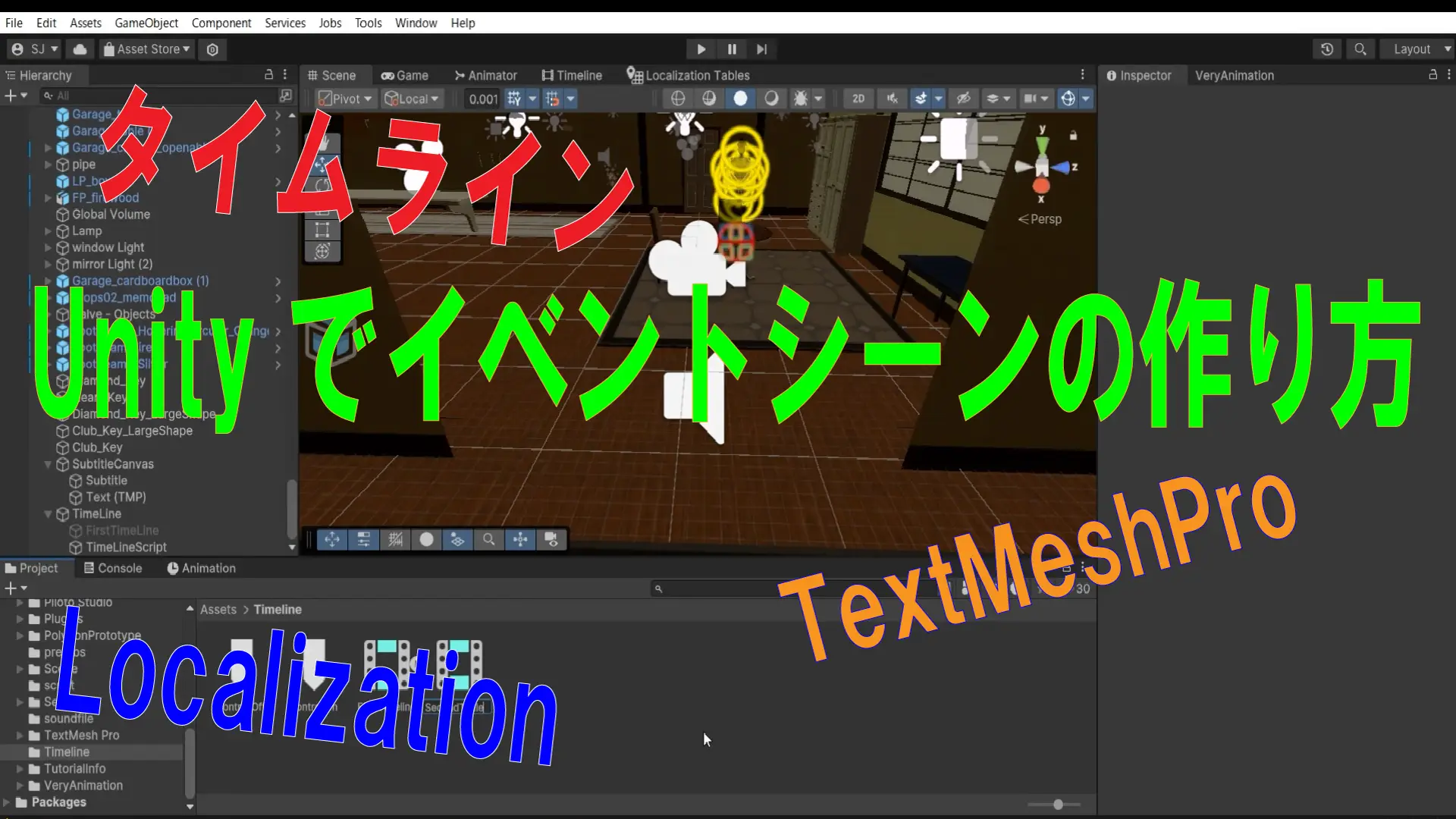Start Play mode with the Play button
This screenshot has width=1456, height=819.
pos(701,49)
